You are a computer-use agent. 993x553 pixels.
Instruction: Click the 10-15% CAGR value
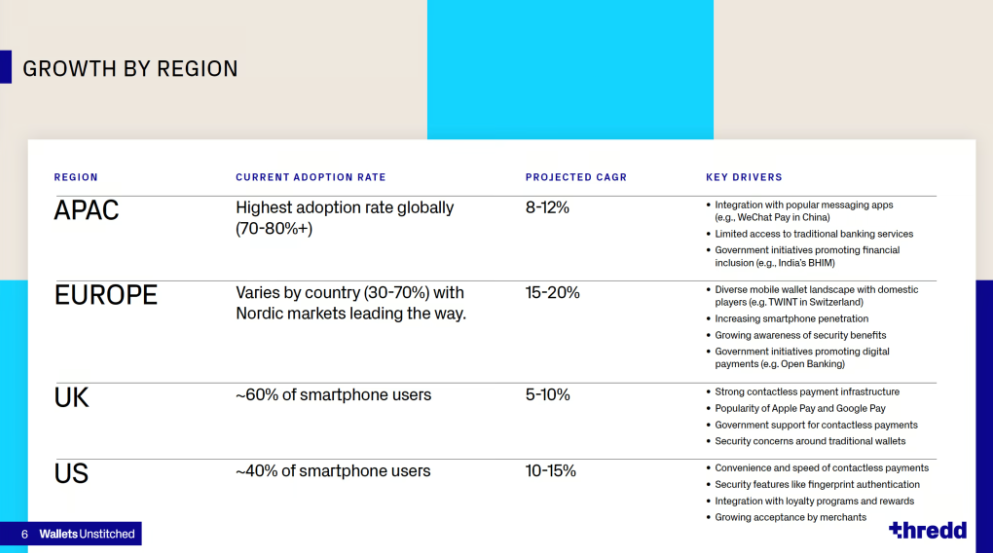coord(550,471)
